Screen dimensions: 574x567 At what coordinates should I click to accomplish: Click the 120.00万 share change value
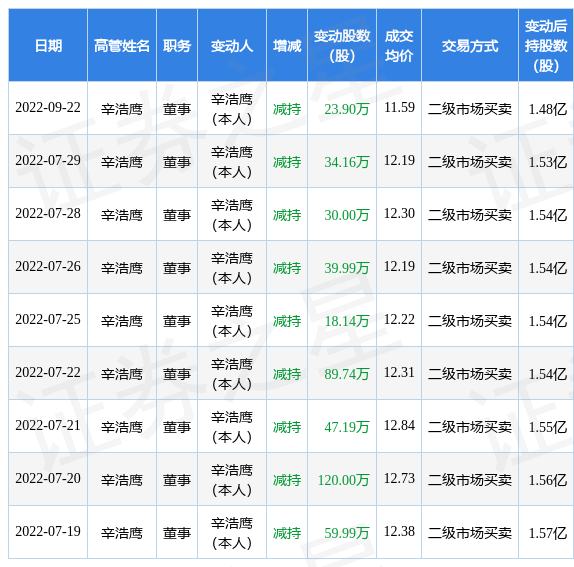343,480
